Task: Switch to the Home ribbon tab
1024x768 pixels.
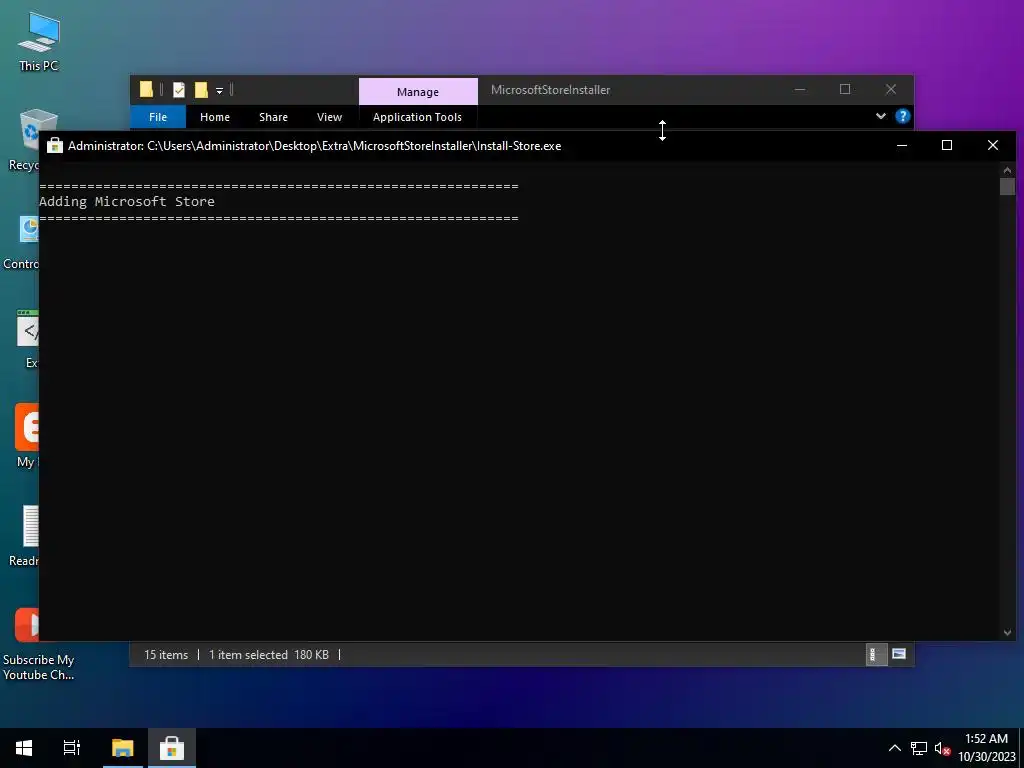Action: [x=215, y=117]
